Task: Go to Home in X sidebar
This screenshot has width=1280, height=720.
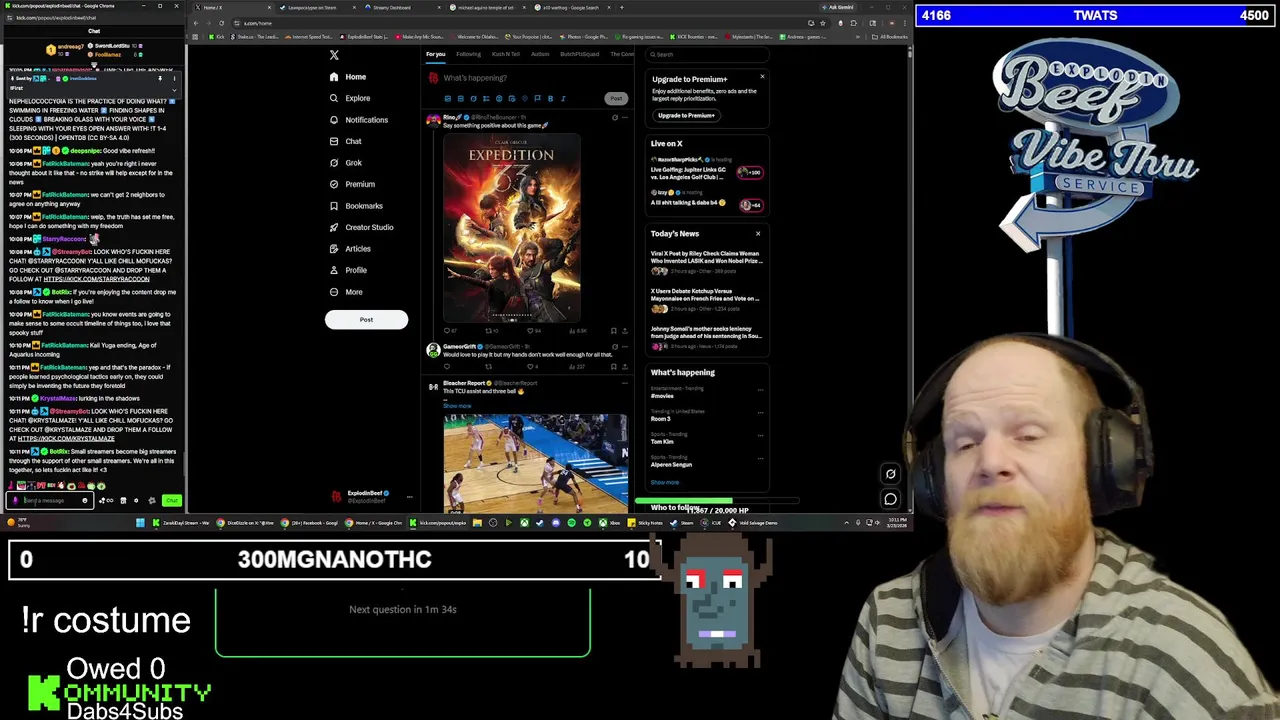Action: [x=348, y=77]
